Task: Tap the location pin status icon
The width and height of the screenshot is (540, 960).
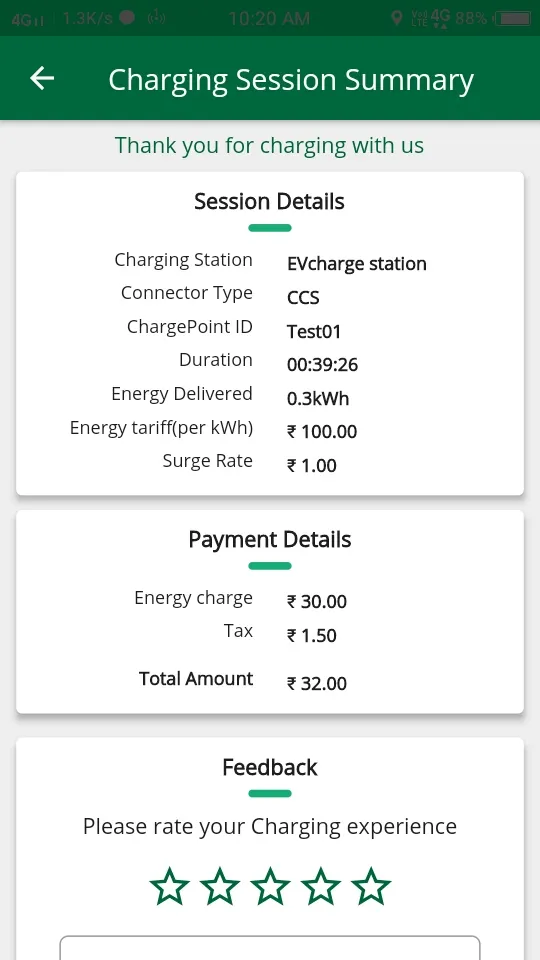Action: (x=397, y=18)
